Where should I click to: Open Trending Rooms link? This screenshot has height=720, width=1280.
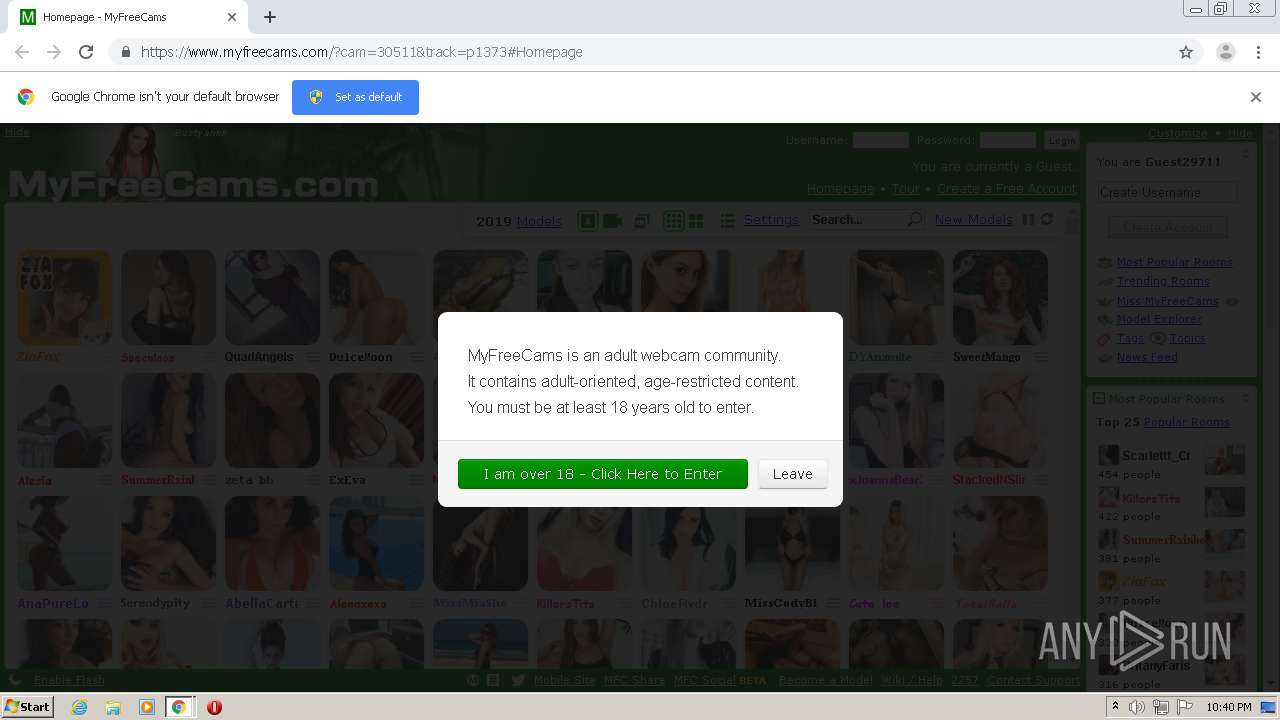tap(1163, 281)
